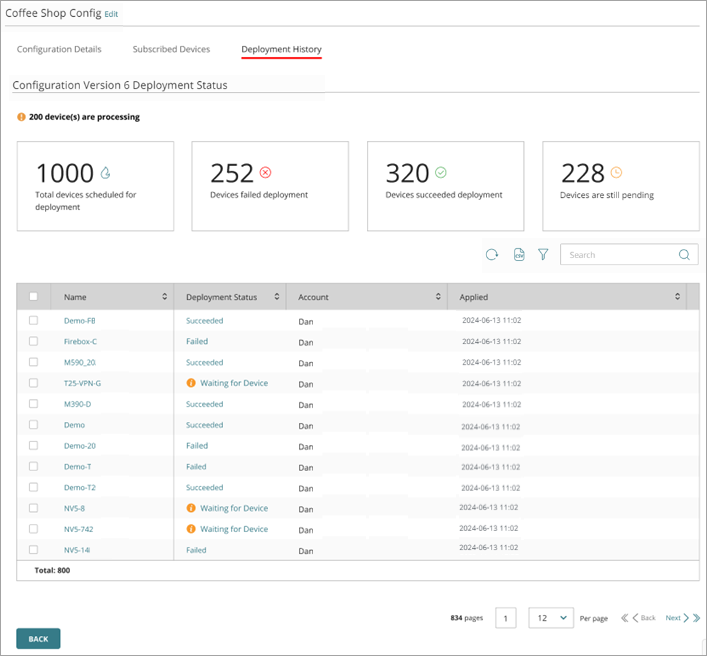This screenshot has width=707, height=656.
Task: Switch to the Configuration Details tab
Action: [x=59, y=49]
